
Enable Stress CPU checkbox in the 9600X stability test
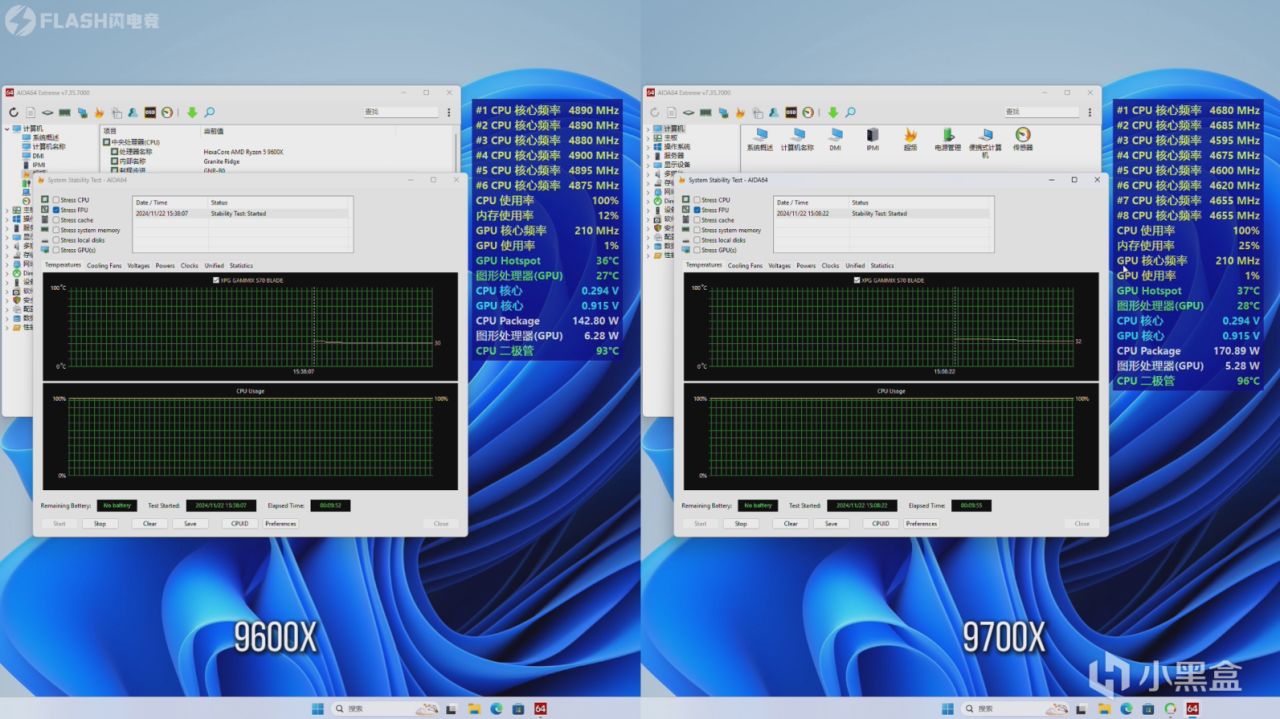tap(57, 200)
